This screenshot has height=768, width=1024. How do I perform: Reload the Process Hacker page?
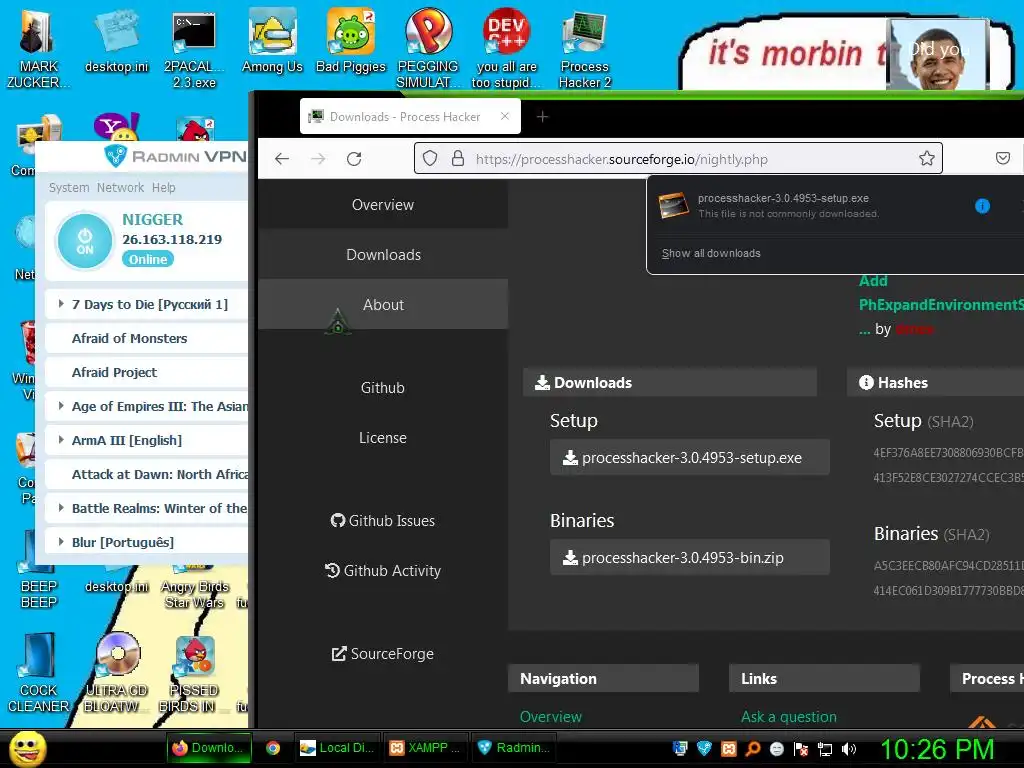(354, 159)
